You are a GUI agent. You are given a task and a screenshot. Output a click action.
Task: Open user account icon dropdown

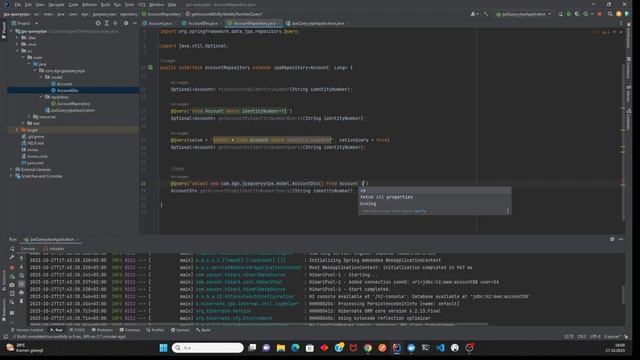tap(474, 14)
